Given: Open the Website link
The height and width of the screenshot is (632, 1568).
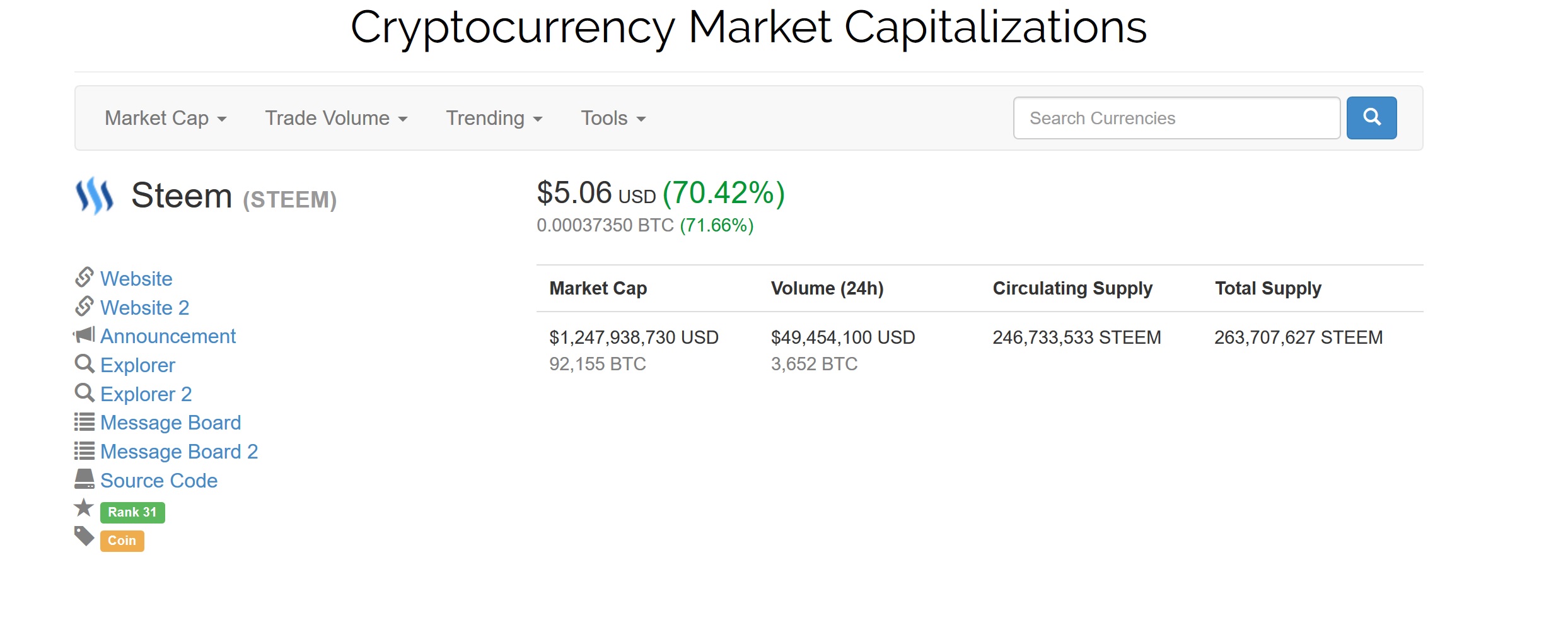Looking at the screenshot, I should tap(136, 279).
